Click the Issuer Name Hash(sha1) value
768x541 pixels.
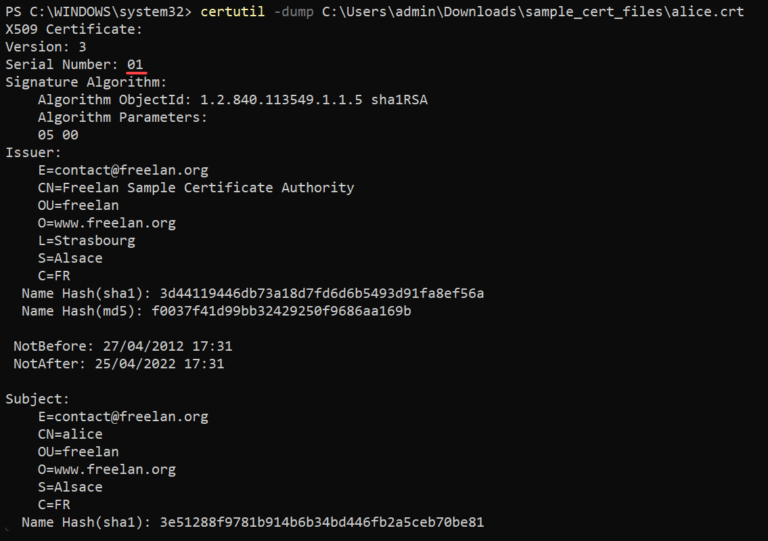click(322, 293)
